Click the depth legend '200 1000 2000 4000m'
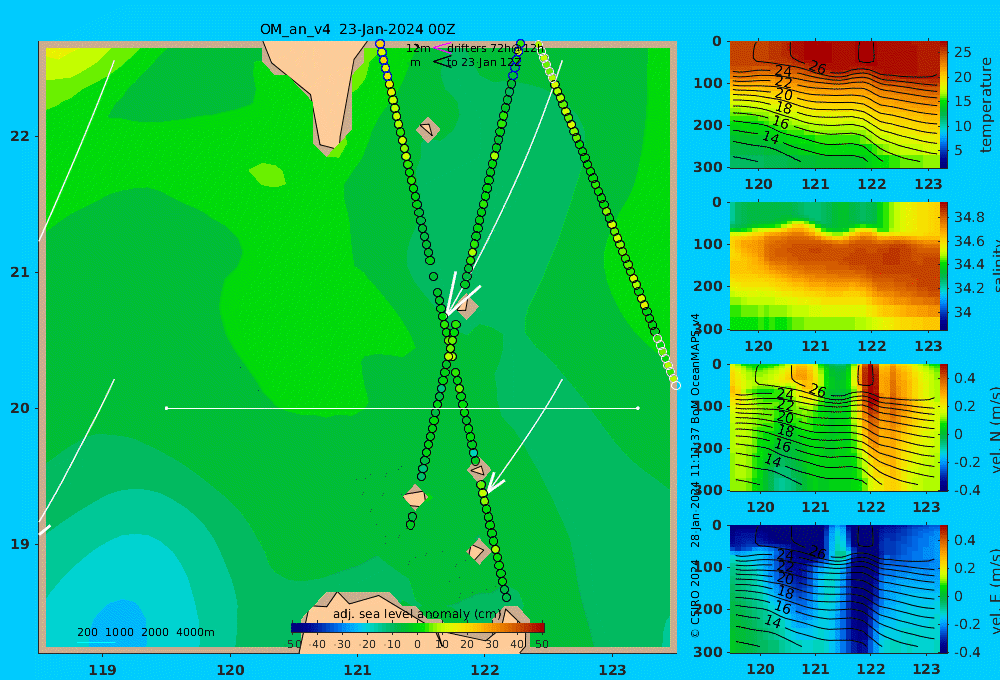The width and height of the screenshot is (1000, 680). 145,632
